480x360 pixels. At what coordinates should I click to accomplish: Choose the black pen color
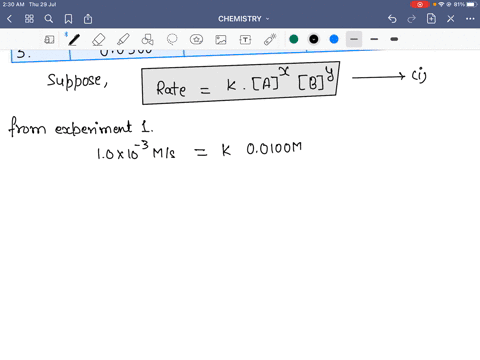[314, 39]
